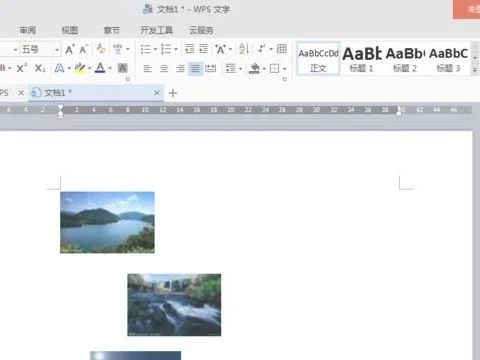480x360 pixels.
Task: Click the orange button at top right
Action: (466, 9)
